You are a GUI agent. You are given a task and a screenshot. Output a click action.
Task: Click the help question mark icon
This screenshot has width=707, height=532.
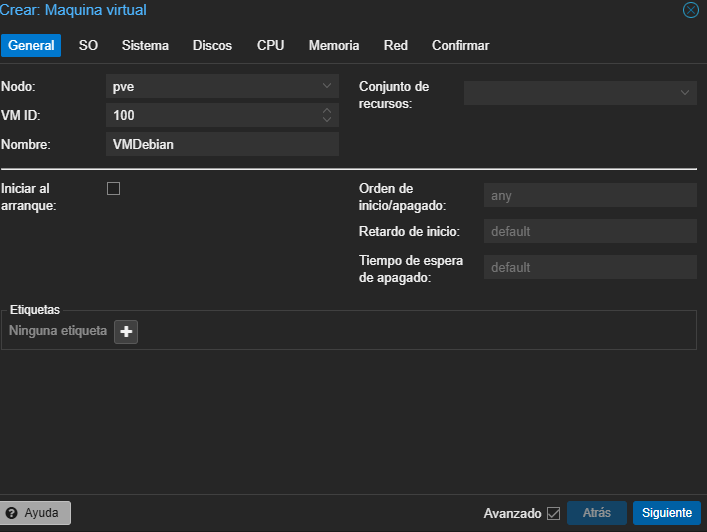pos(12,513)
